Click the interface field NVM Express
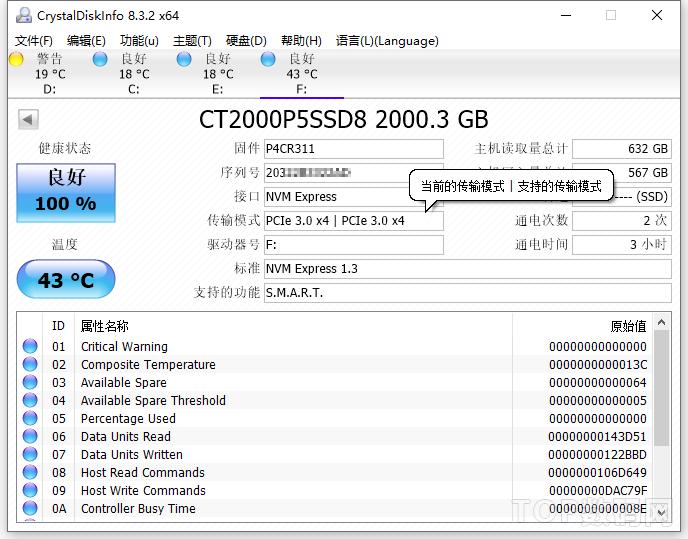This screenshot has height=539, width=688. (x=337, y=197)
